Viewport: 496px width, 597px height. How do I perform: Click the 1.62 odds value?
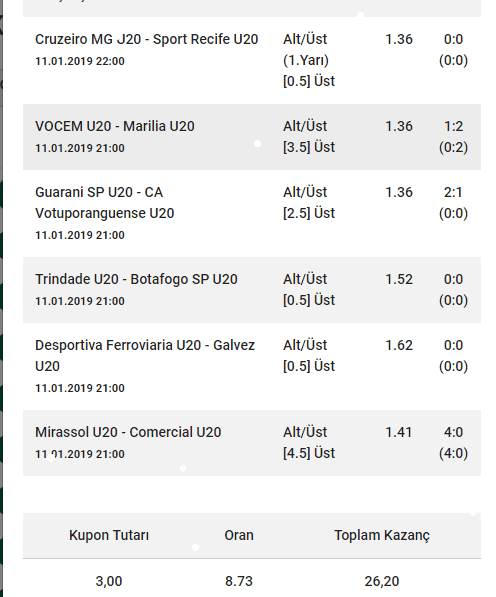click(399, 345)
